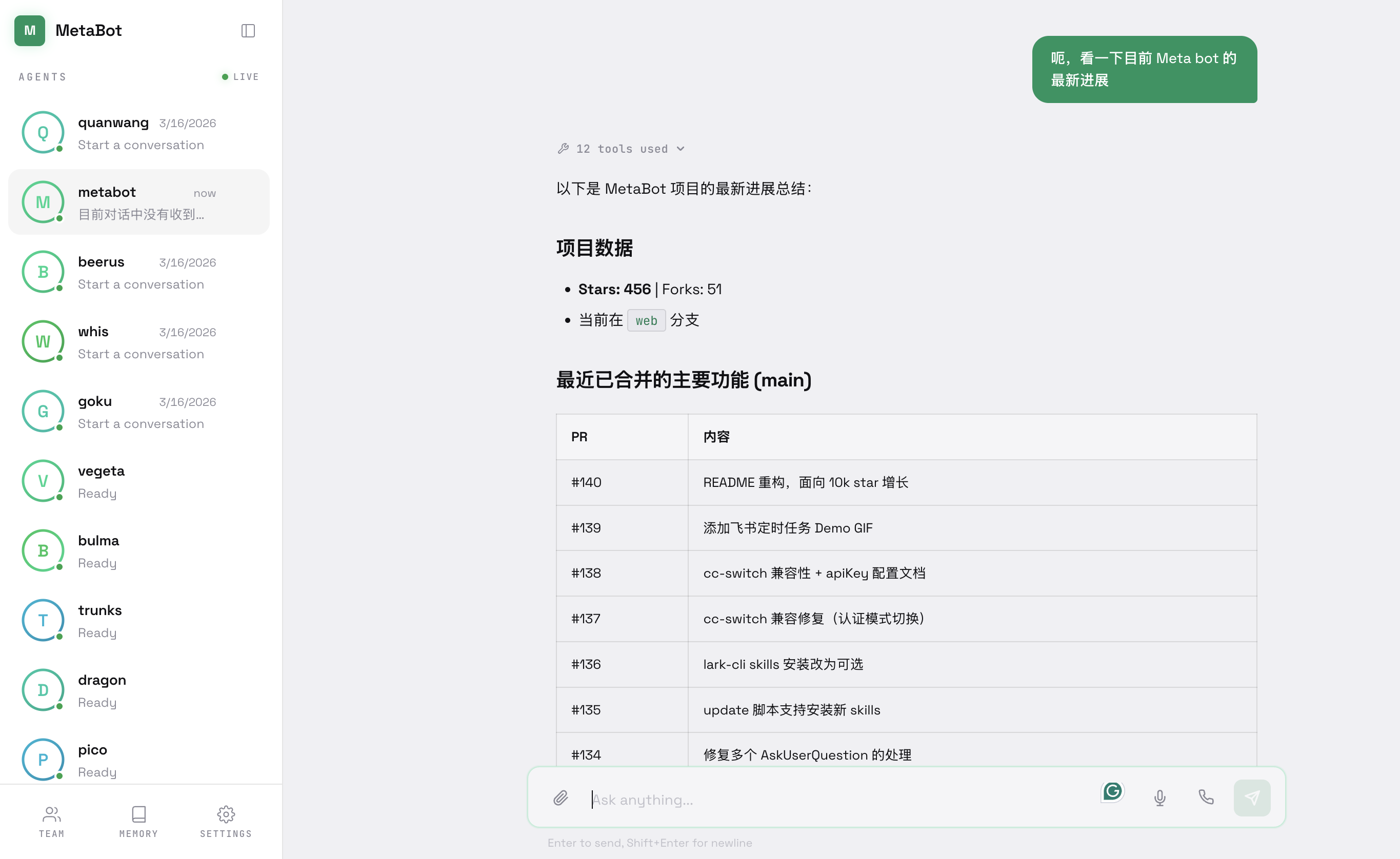The width and height of the screenshot is (1400, 859).
Task: Activate voice input with the microphone icon
Action: coord(1160,797)
